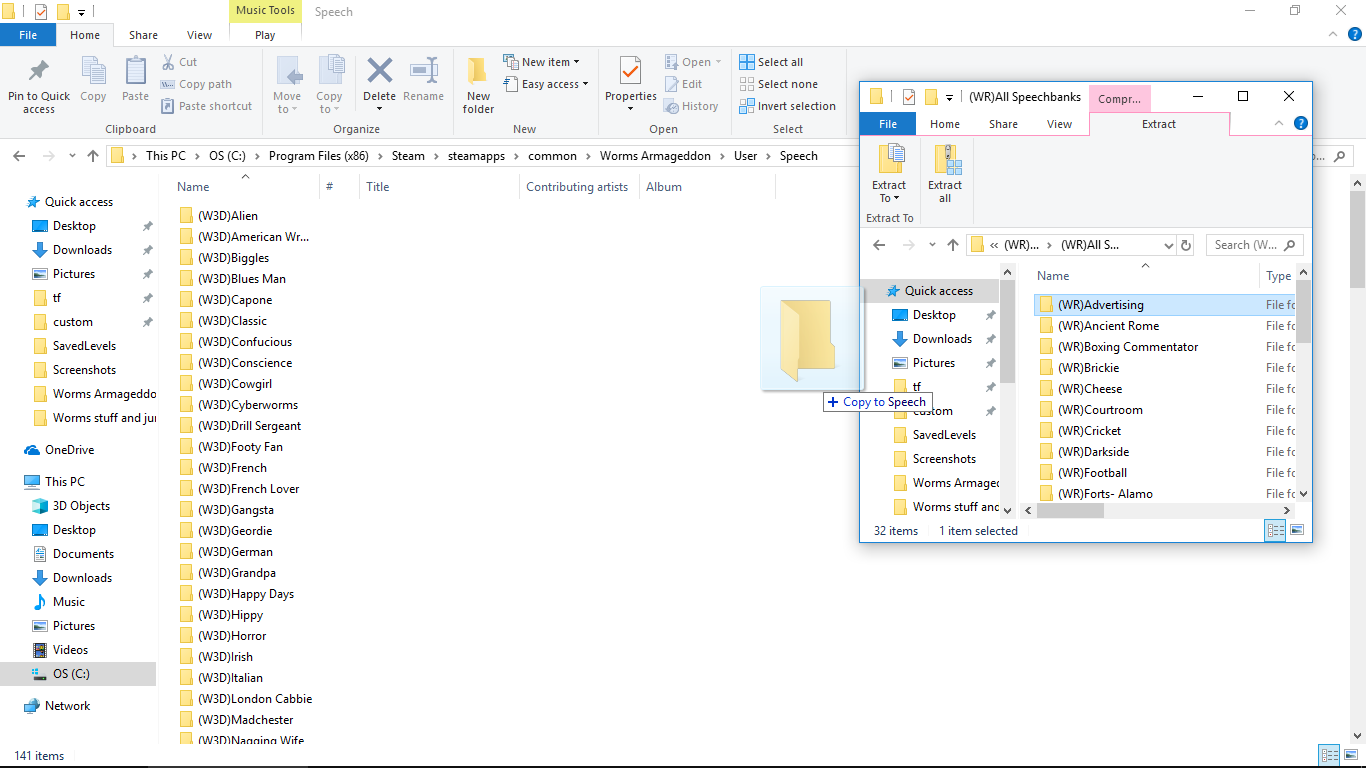Click the horizontal scrollbar in the speechbanks file list
The height and width of the screenshot is (768, 1366).
point(1070,511)
